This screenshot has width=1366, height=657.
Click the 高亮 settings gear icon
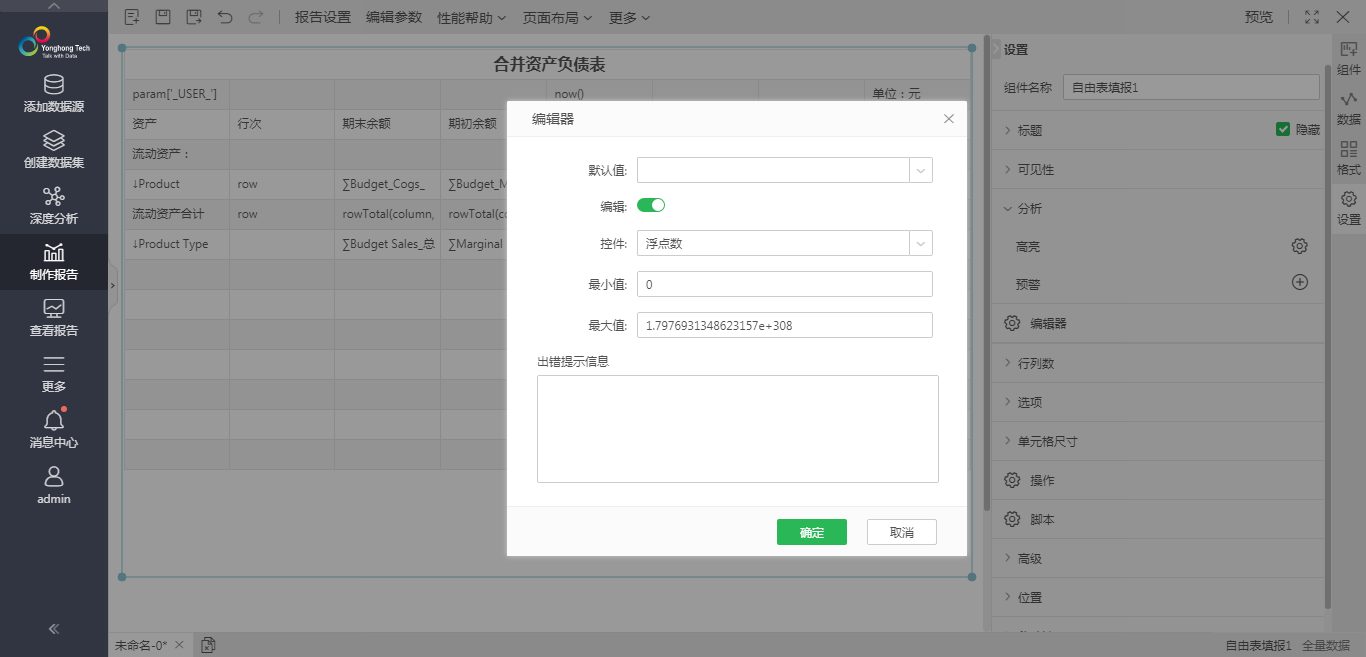coord(1299,246)
